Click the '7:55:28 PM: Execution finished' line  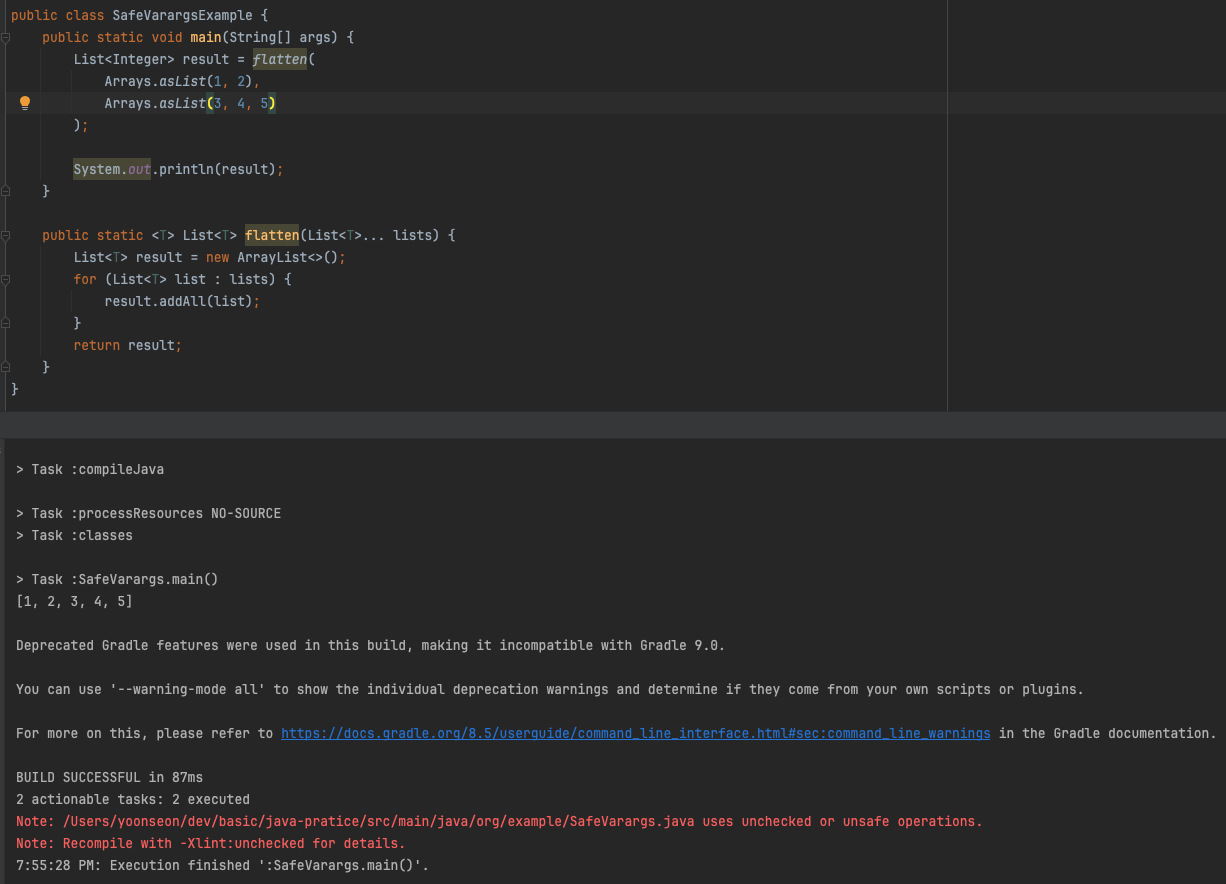222,865
